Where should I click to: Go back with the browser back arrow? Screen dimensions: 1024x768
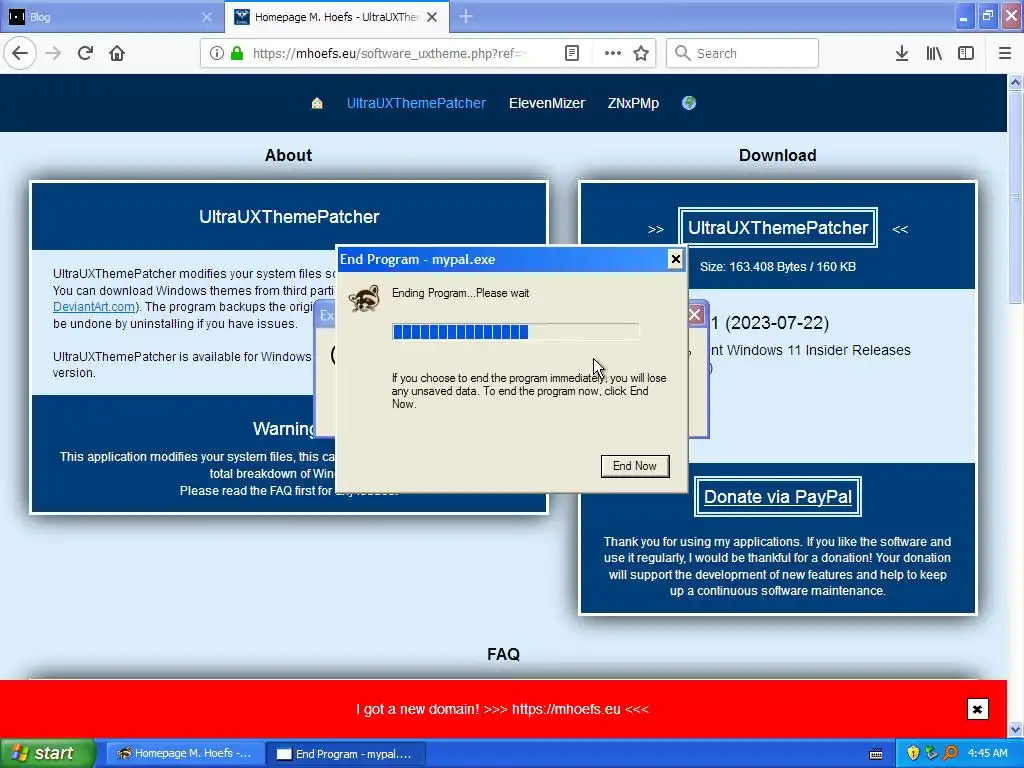(20, 53)
